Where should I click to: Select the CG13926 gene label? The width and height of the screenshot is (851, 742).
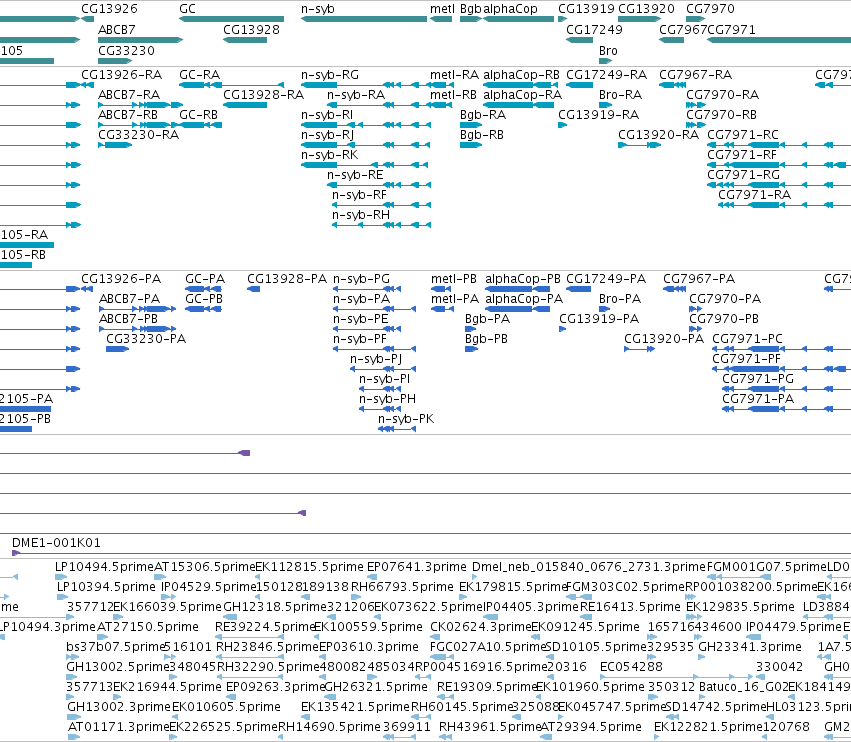(109, 9)
